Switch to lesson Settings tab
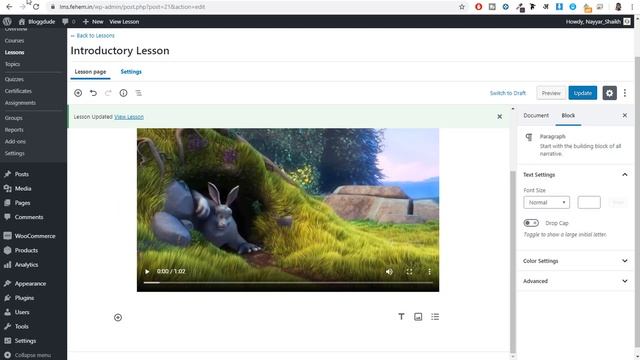The height and width of the screenshot is (360, 640). click(131, 72)
